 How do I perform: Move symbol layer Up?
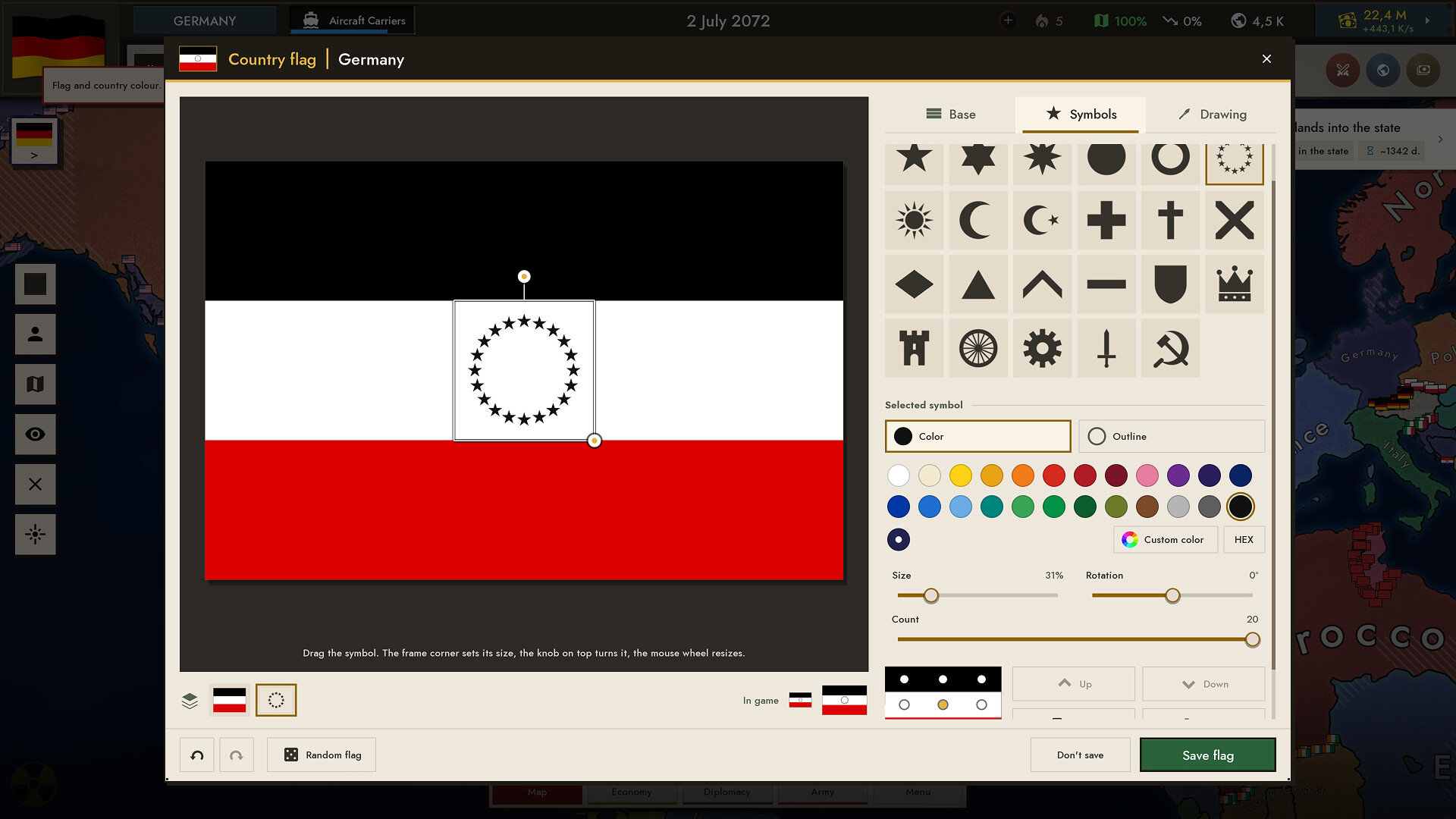[1073, 684]
